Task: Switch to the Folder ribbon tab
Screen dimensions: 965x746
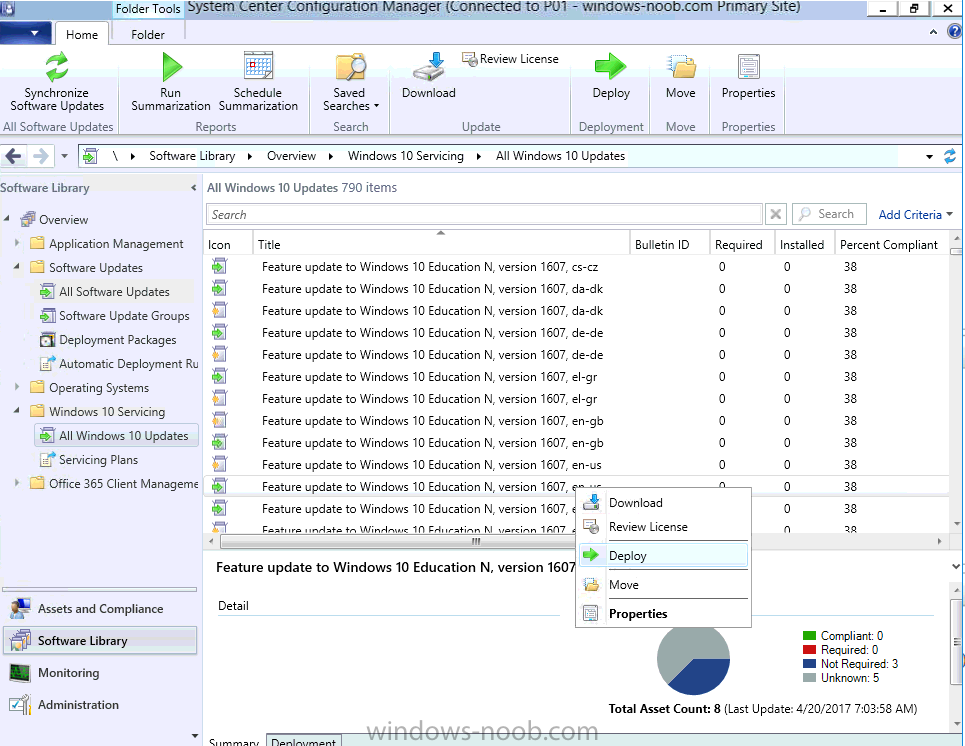Action: (x=148, y=34)
